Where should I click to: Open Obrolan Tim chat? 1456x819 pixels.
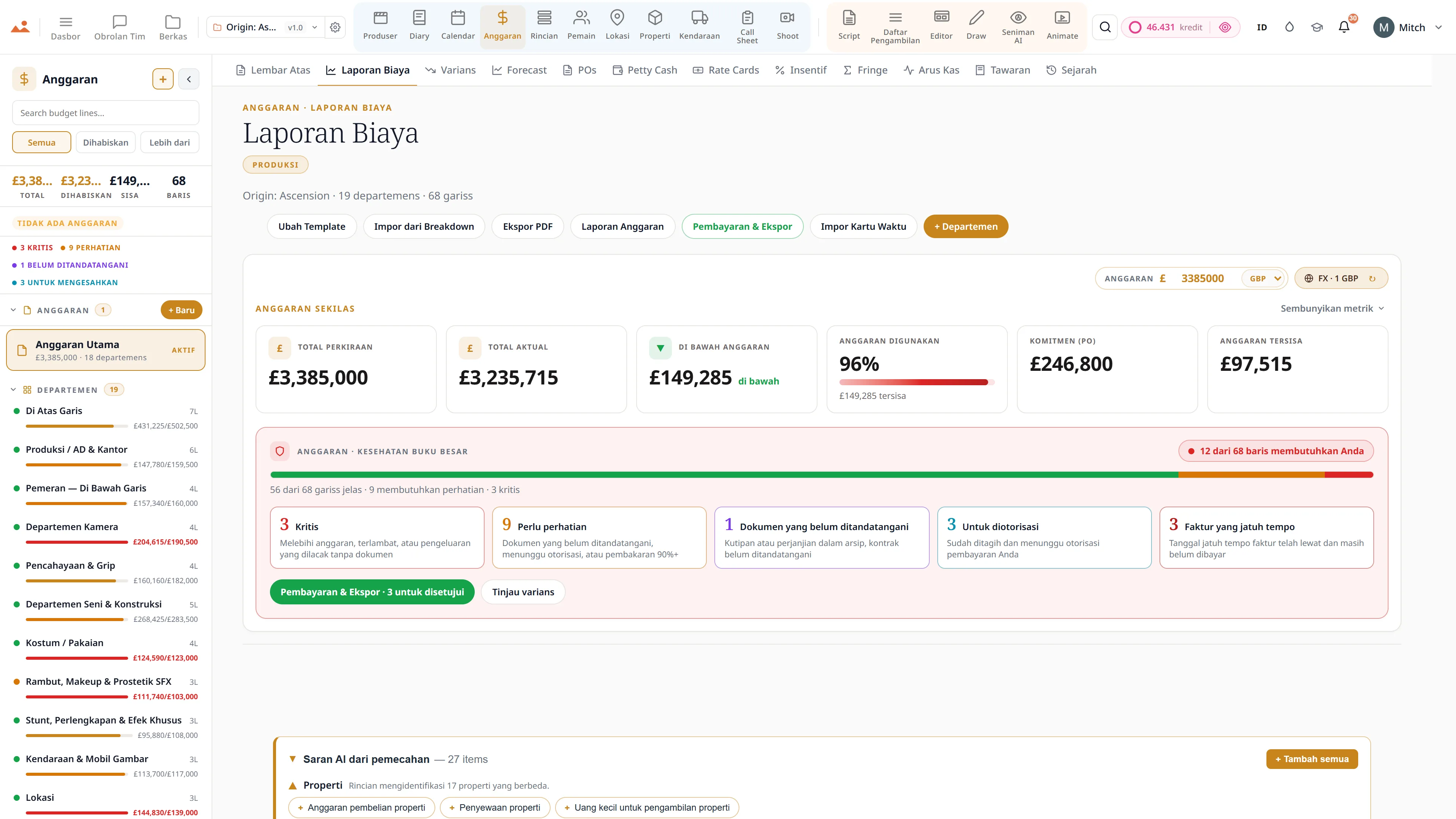(119, 27)
